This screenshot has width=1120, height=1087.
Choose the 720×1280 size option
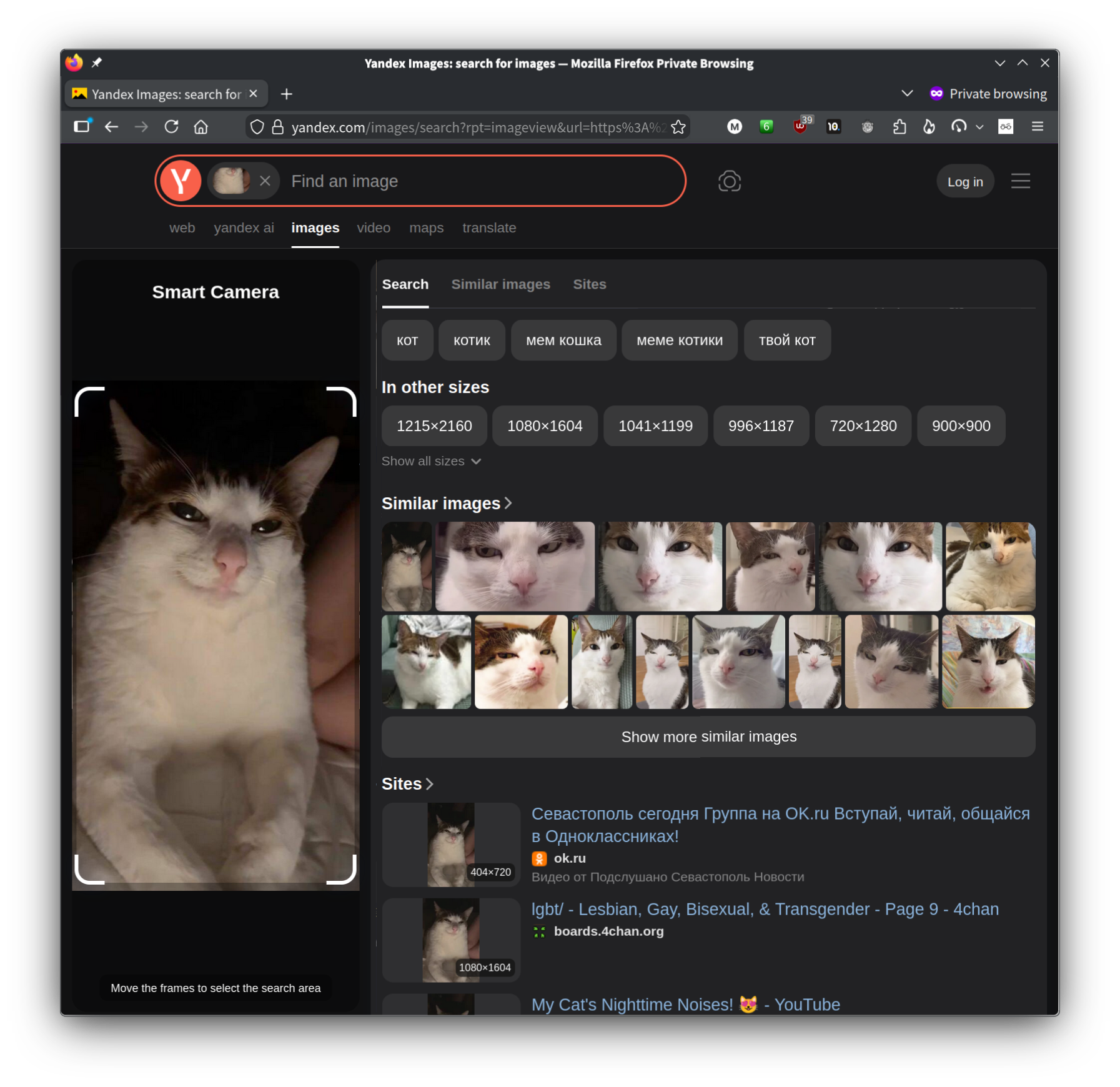(x=863, y=426)
